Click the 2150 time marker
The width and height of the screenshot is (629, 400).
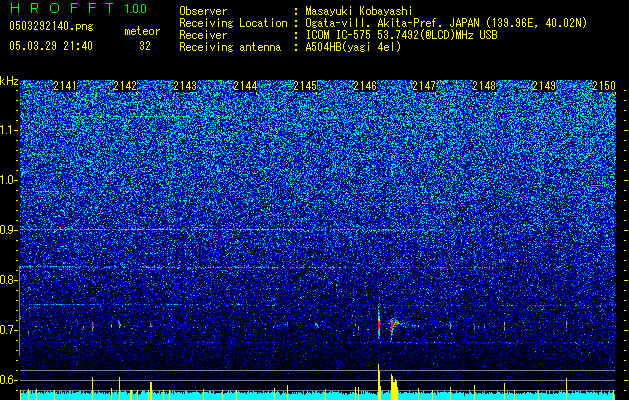[x=604, y=86]
